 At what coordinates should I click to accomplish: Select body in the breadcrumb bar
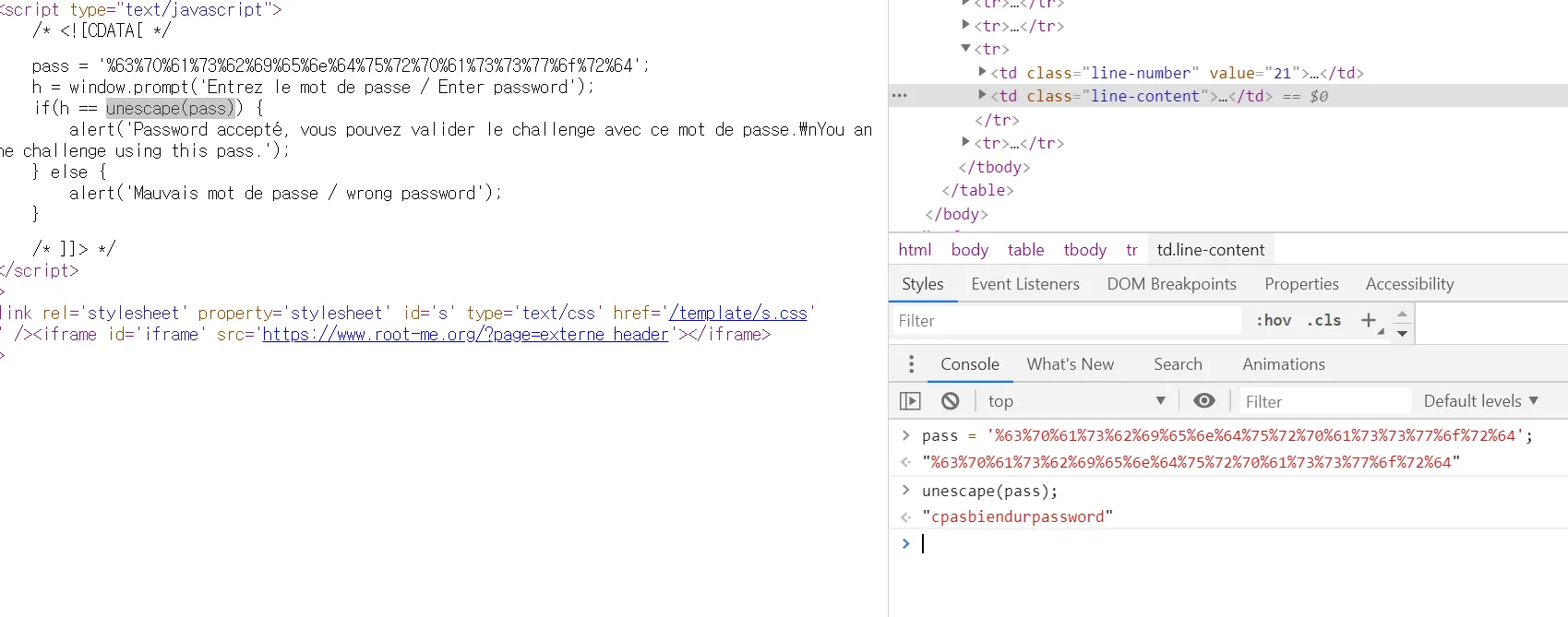[970, 250]
